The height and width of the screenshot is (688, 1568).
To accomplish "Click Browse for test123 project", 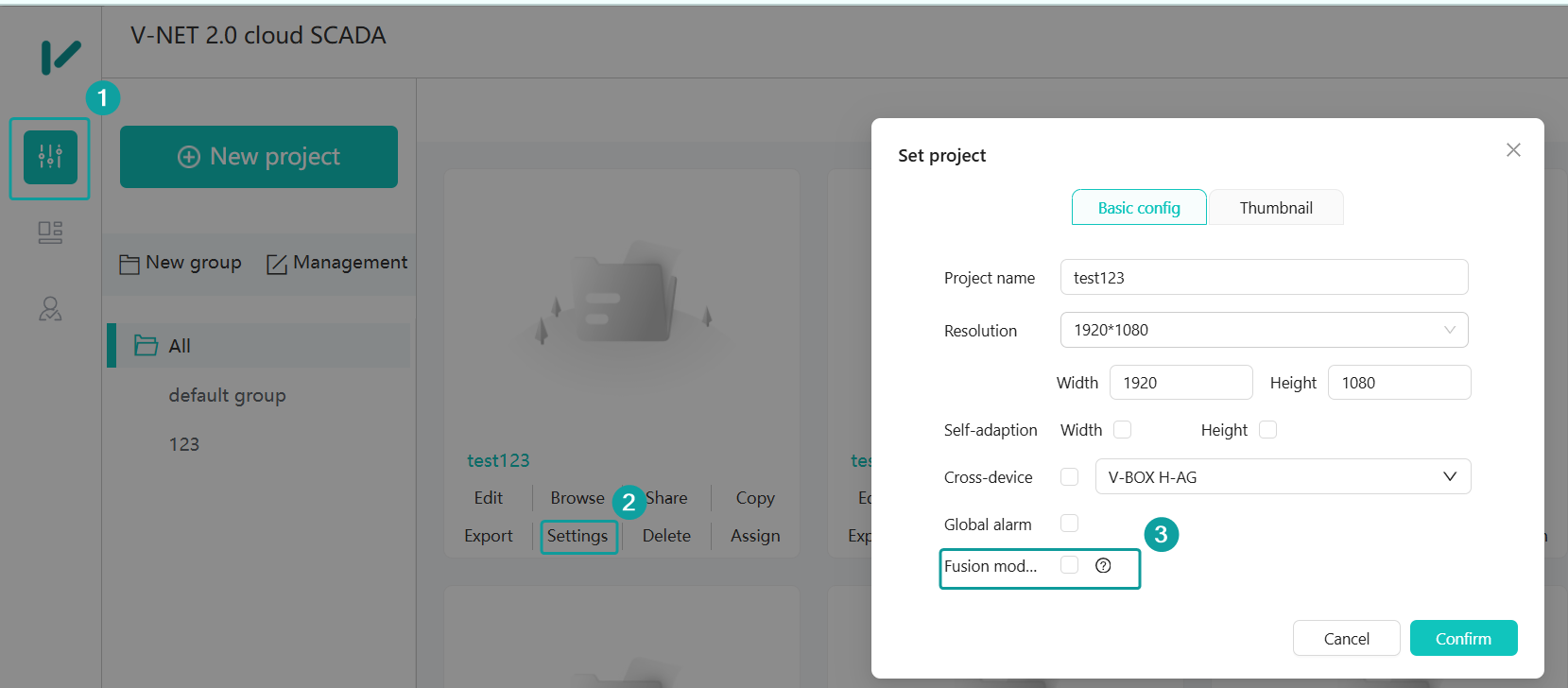I will pos(577,498).
